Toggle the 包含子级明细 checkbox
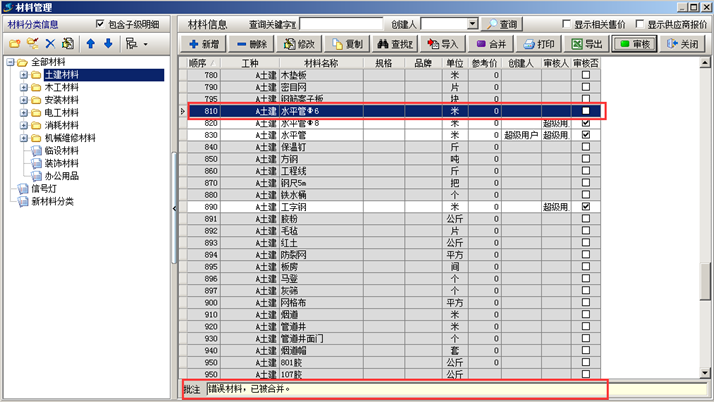Image resolution: width=714 pixels, height=402 pixels. pos(99,24)
